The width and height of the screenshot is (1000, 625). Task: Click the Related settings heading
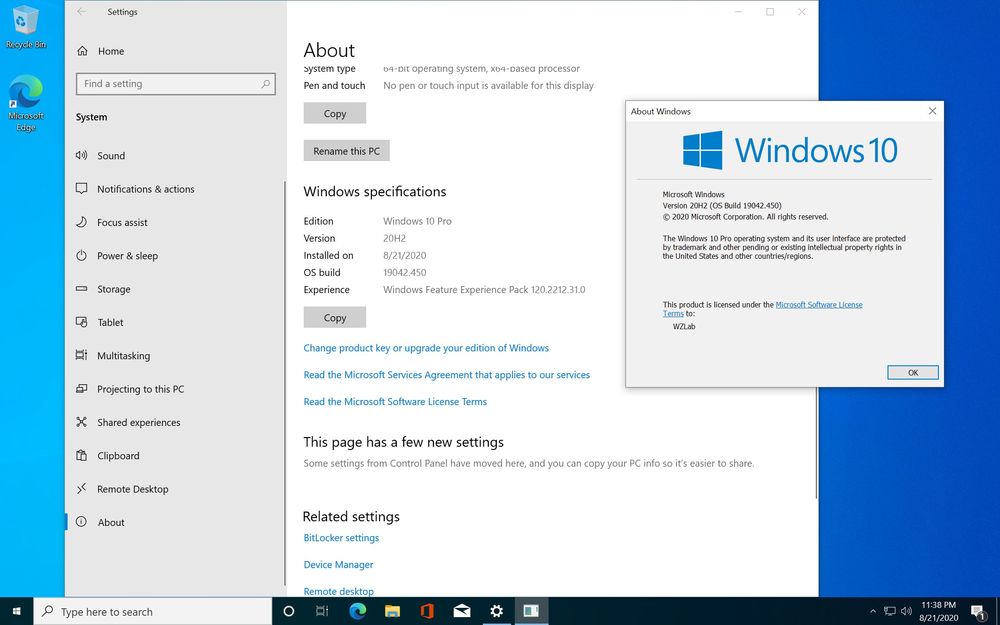pos(351,517)
